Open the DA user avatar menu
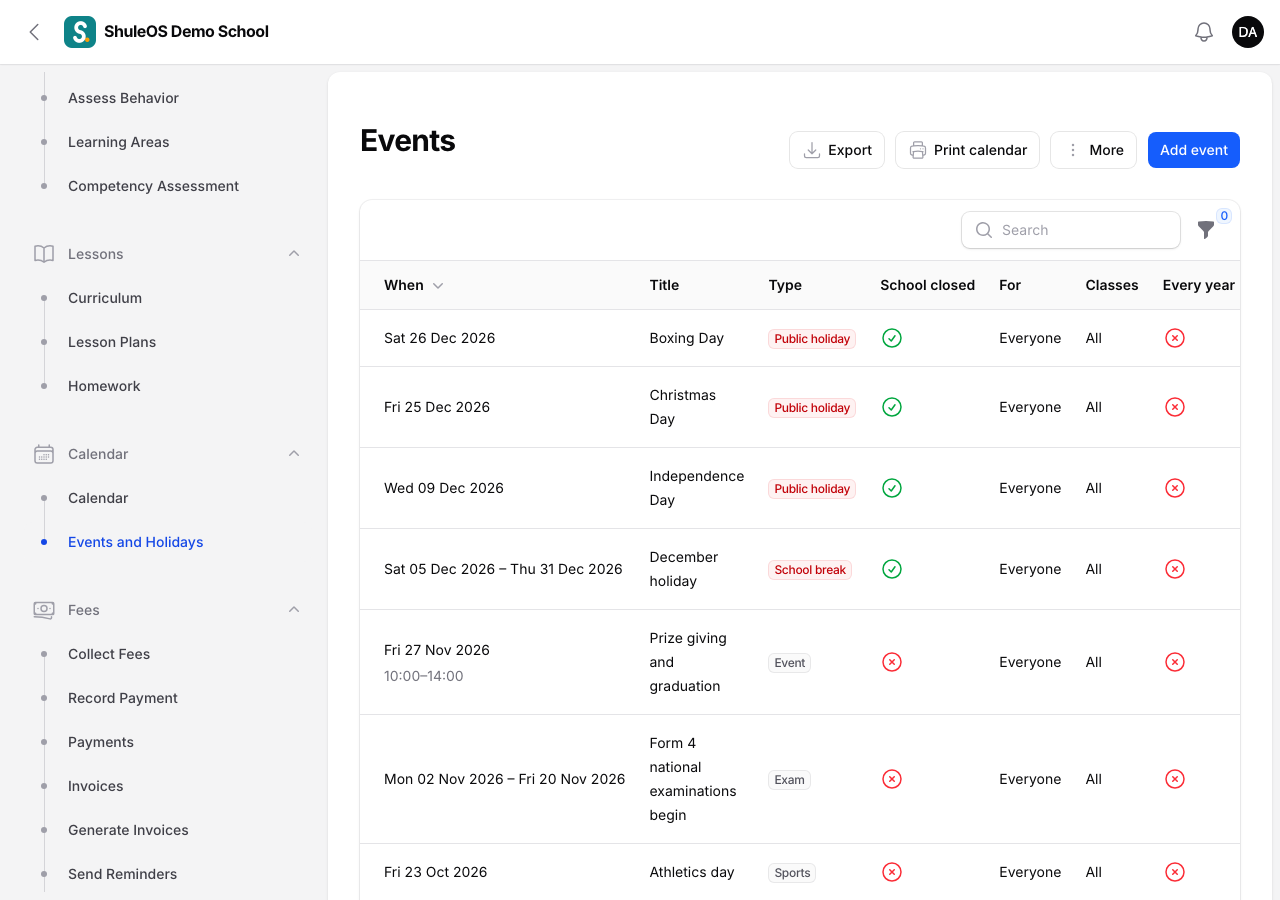 click(x=1248, y=32)
